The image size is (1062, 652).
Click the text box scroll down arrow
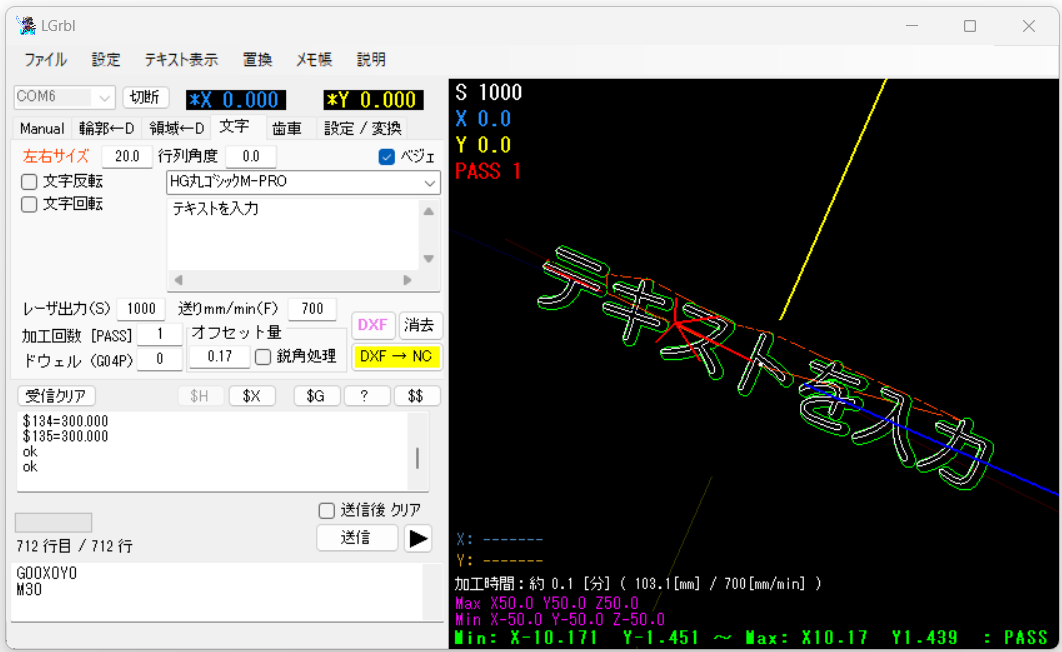click(x=429, y=259)
